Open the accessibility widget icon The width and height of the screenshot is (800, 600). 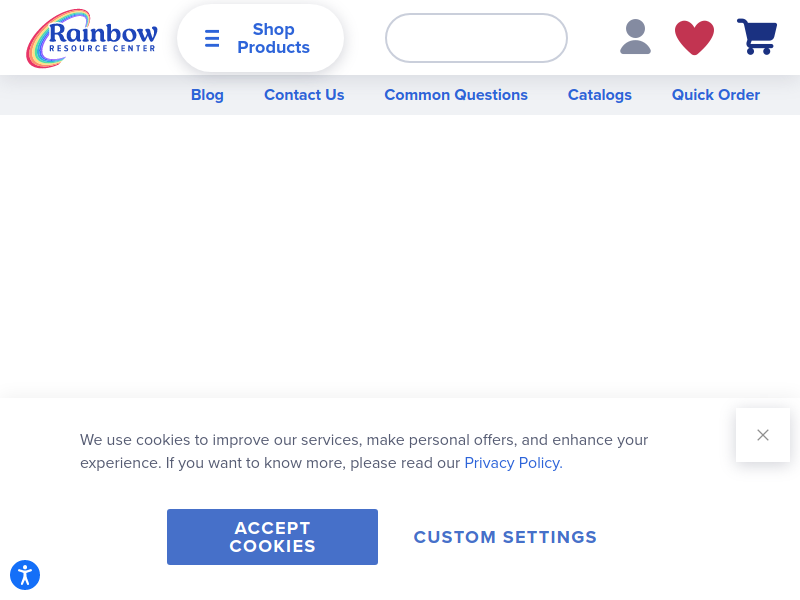tap(25, 575)
